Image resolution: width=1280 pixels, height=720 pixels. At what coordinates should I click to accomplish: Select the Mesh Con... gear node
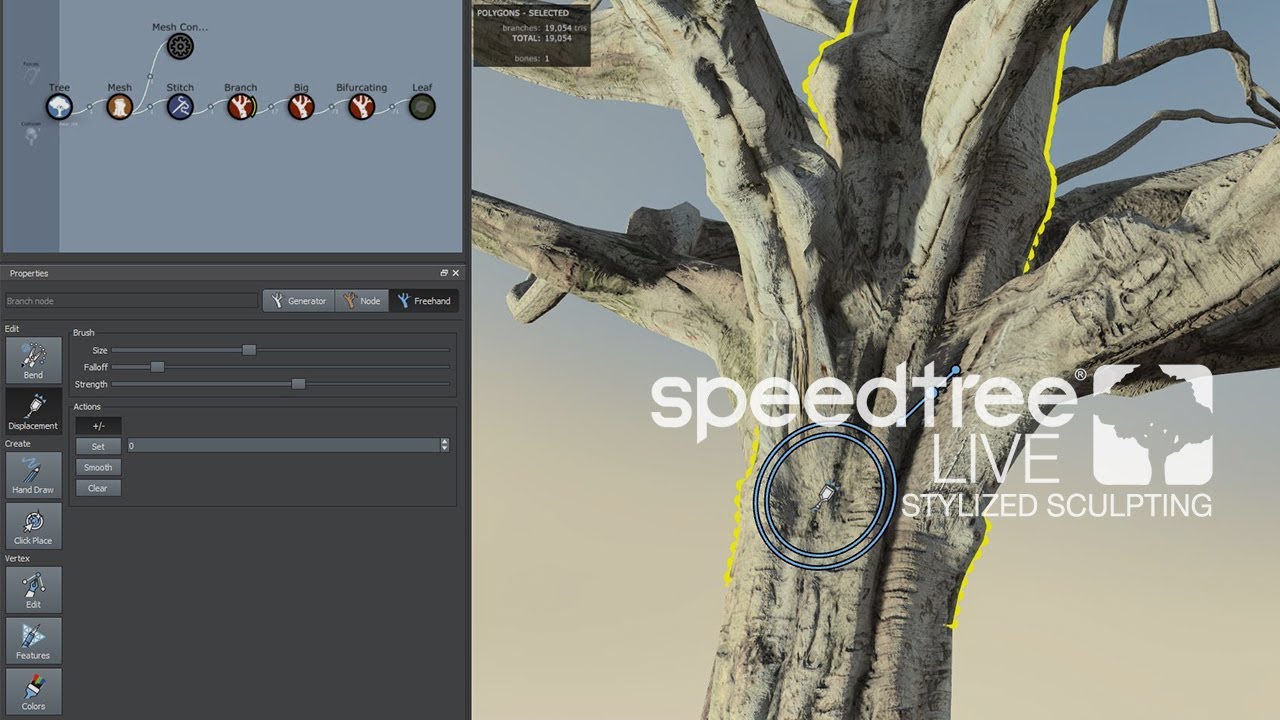[180, 46]
